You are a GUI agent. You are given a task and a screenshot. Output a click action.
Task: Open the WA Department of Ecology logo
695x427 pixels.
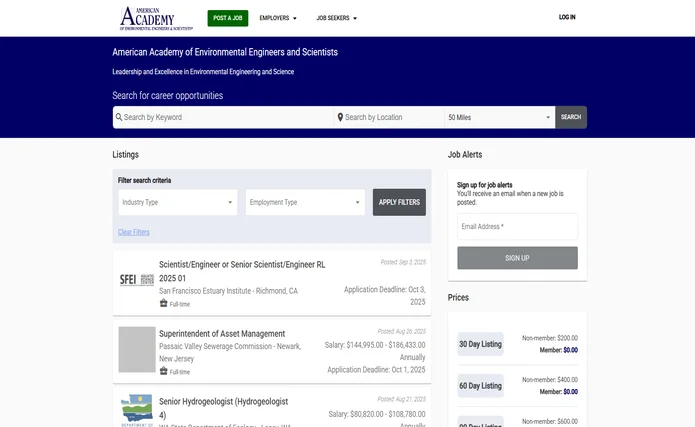(137, 410)
